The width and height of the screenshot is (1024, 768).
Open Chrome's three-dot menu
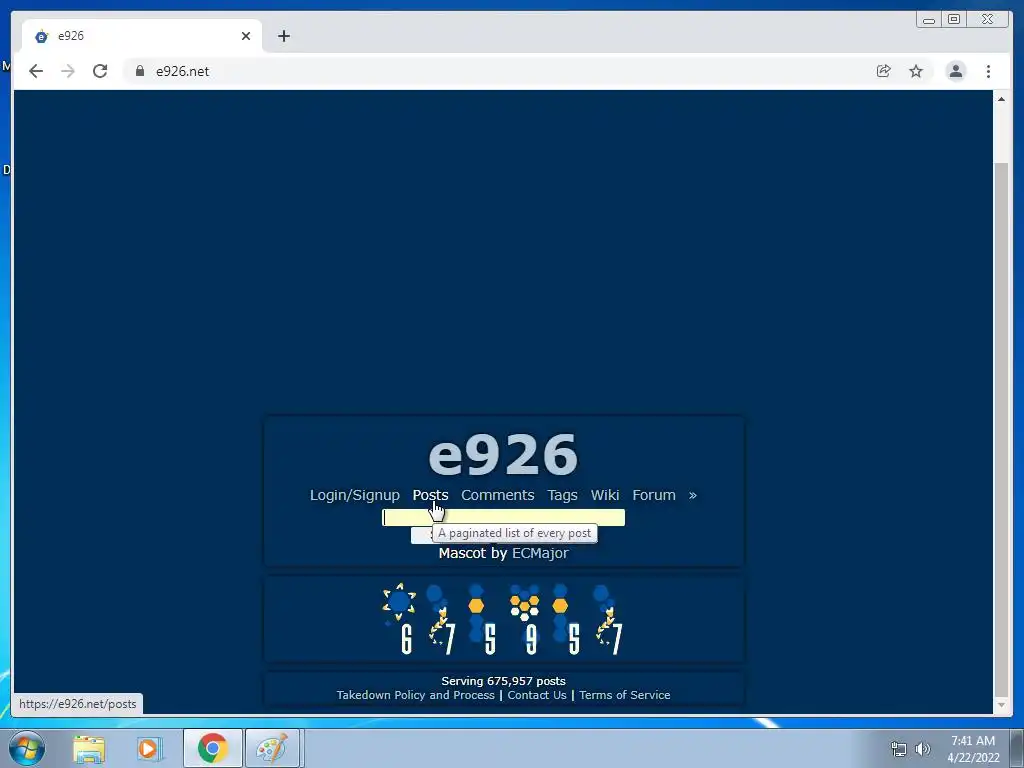click(988, 71)
